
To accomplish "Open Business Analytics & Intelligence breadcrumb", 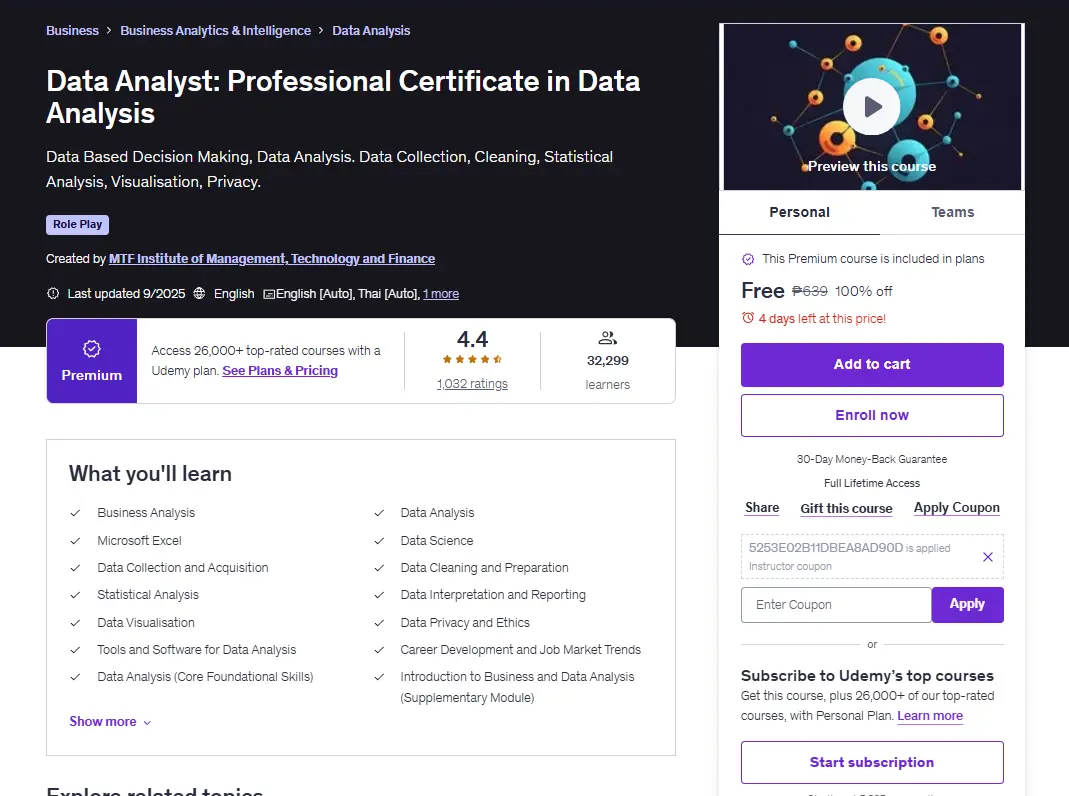I will pyautogui.click(x=215, y=31).
